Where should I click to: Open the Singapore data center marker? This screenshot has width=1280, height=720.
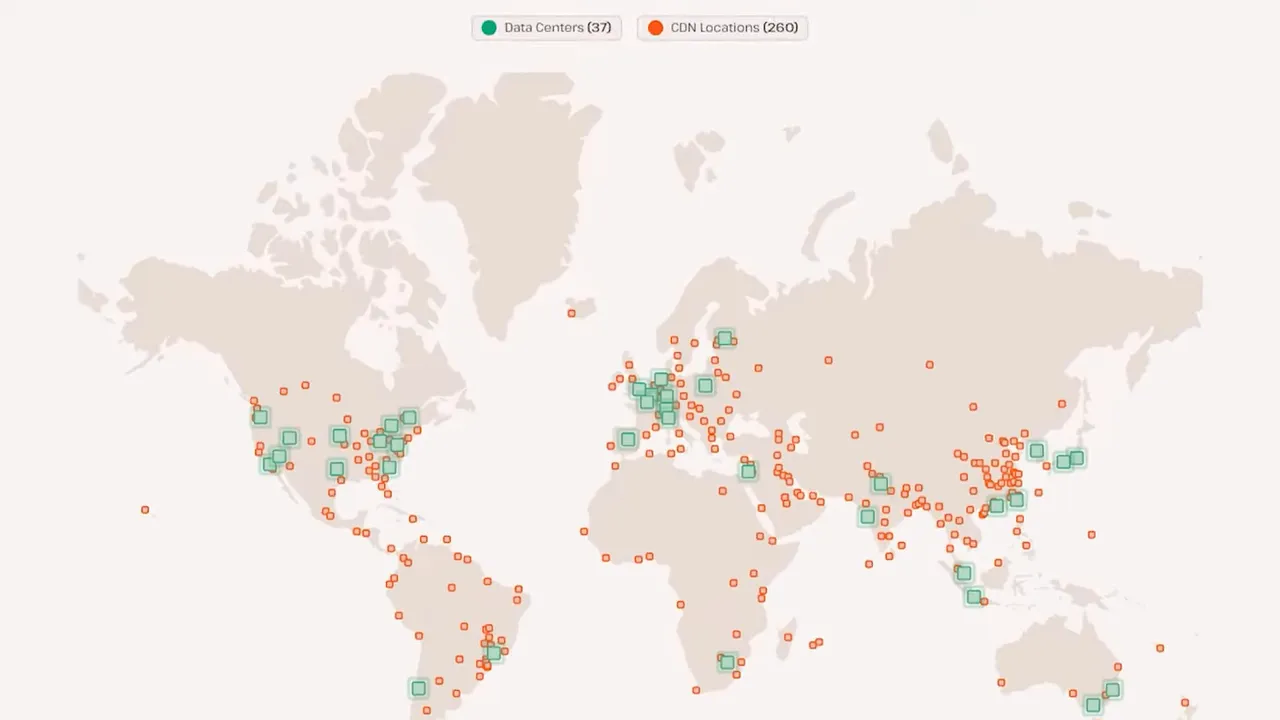click(x=964, y=573)
